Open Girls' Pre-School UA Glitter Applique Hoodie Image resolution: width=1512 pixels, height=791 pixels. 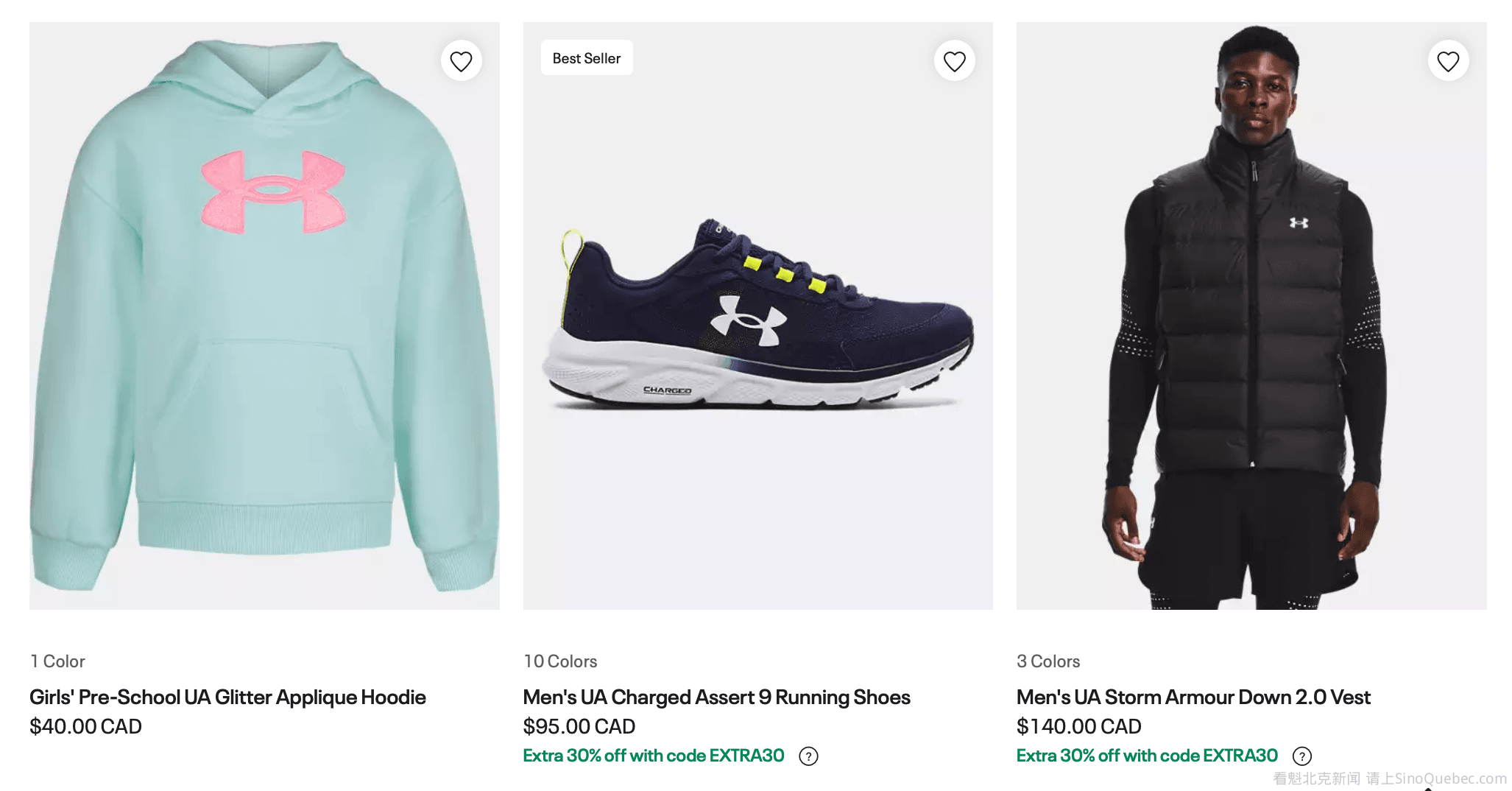pos(227,697)
